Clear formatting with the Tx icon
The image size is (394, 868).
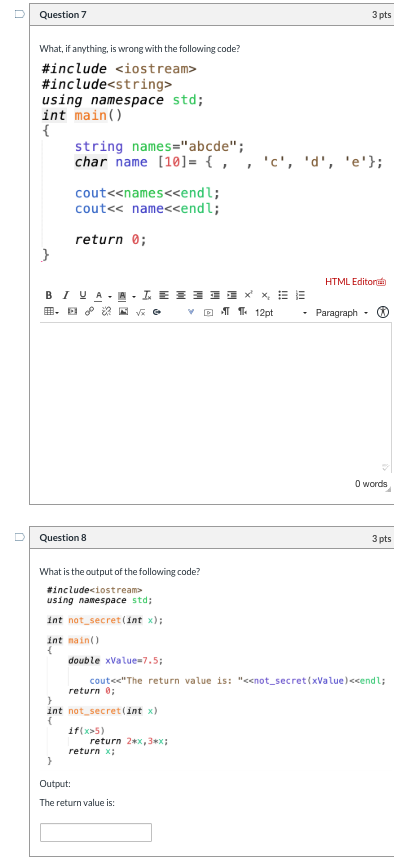(x=147, y=295)
